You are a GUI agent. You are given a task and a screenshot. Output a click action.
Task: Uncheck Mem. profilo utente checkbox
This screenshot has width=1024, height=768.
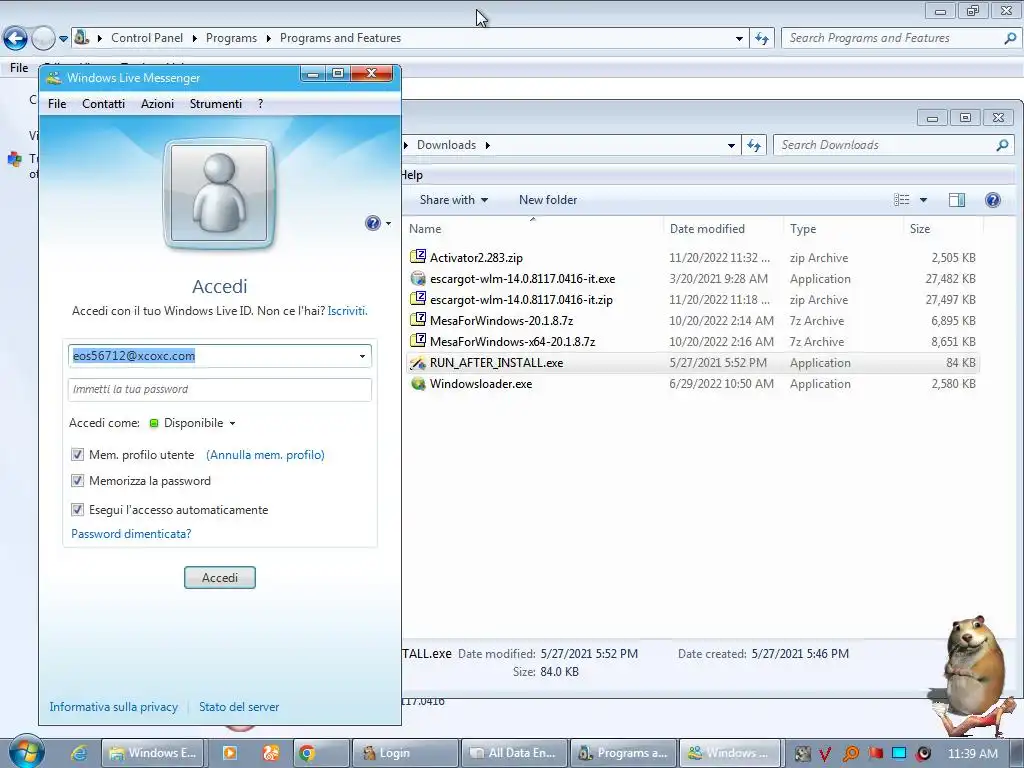(x=77, y=455)
